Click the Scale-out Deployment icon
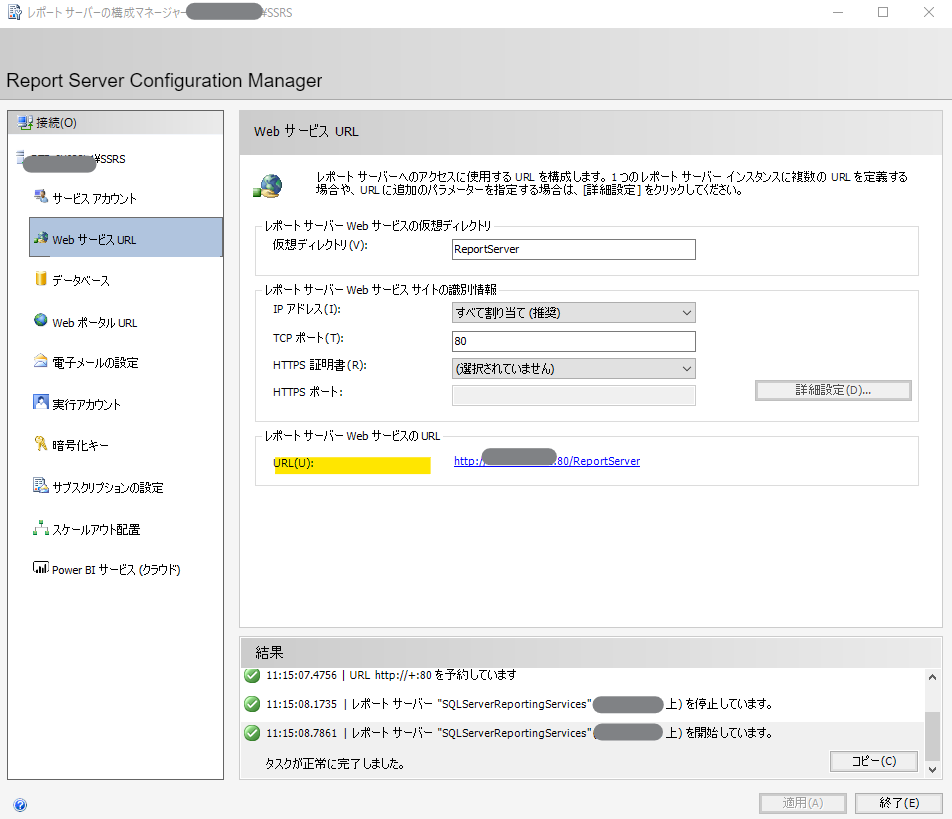 pyautogui.click(x=41, y=528)
